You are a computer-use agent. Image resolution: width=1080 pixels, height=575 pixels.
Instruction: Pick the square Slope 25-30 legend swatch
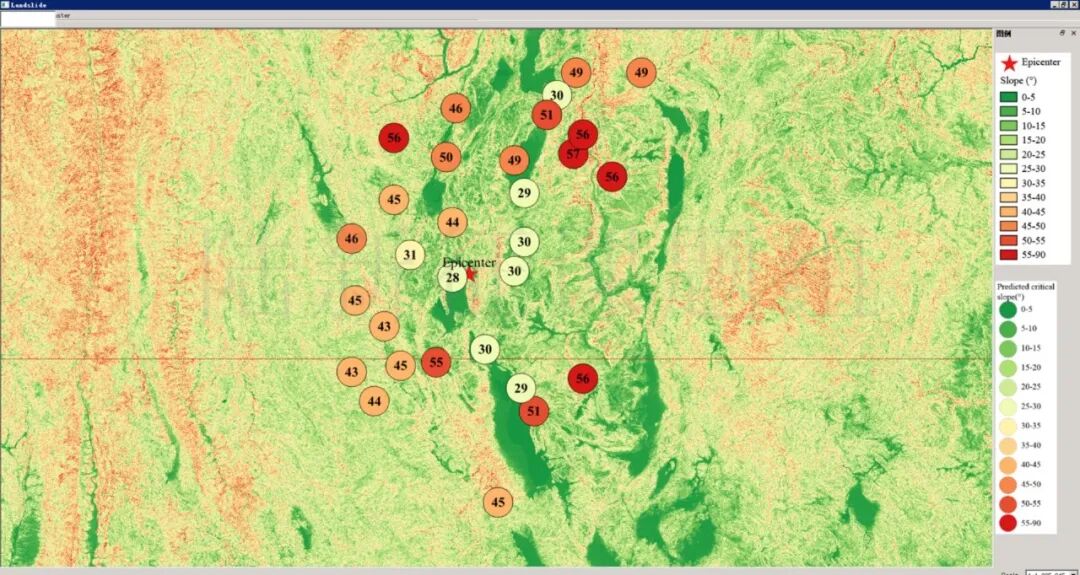pos(1008,169)
